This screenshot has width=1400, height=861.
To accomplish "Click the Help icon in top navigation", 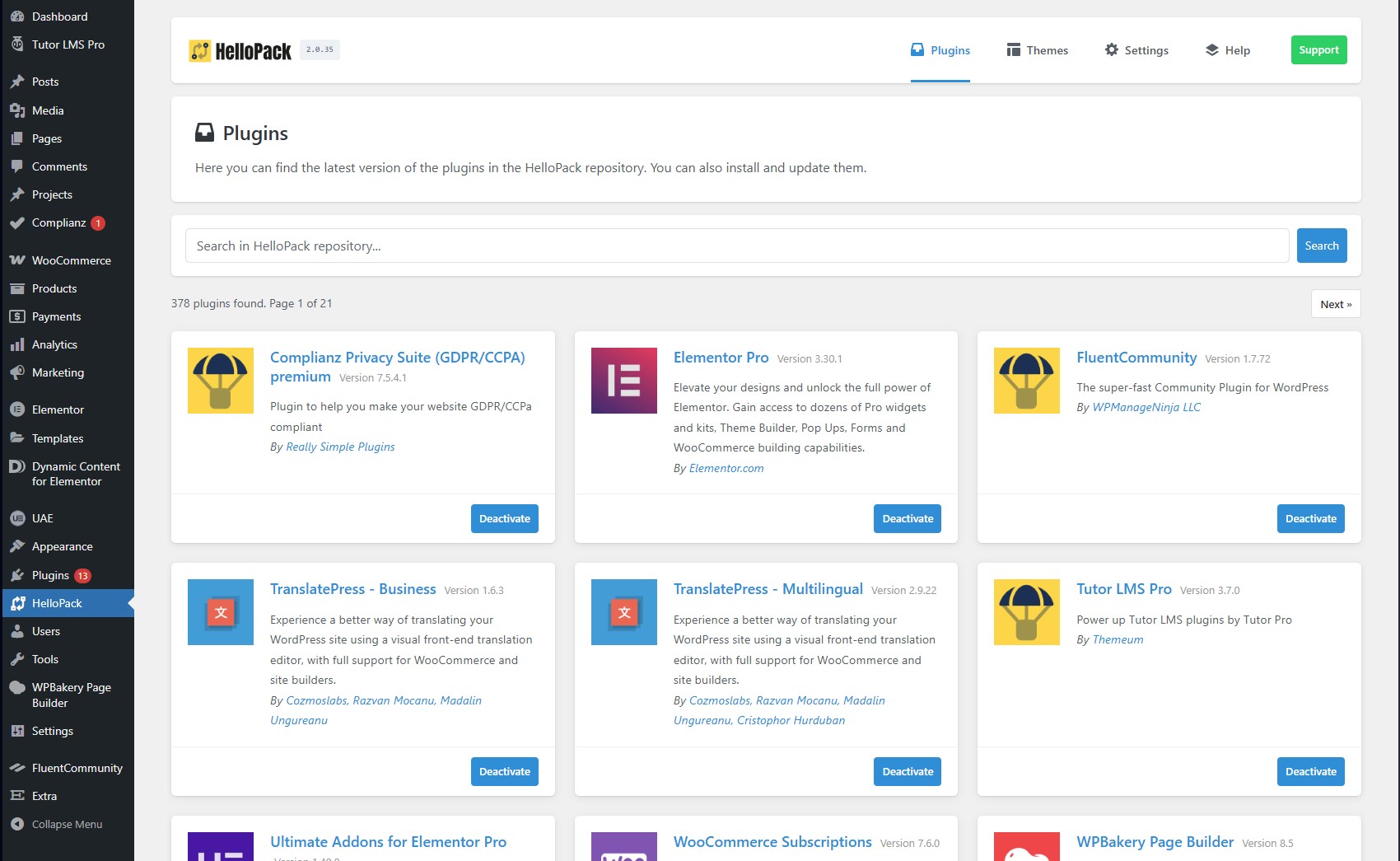I will point(1211,50).
